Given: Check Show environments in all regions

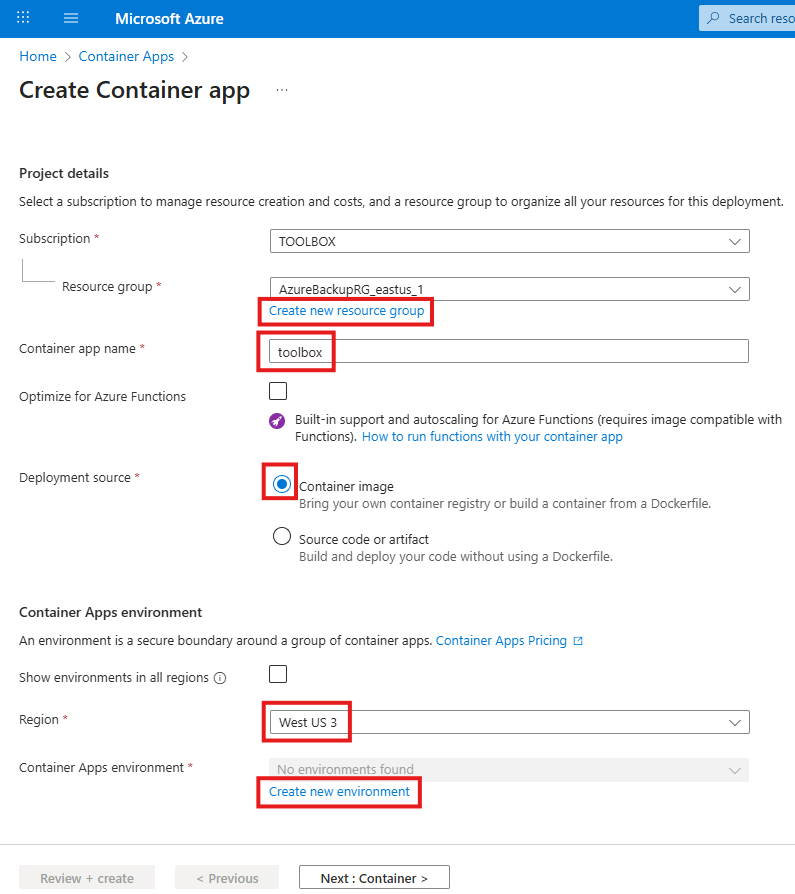Looking at the screenshot, I should 278,673.
